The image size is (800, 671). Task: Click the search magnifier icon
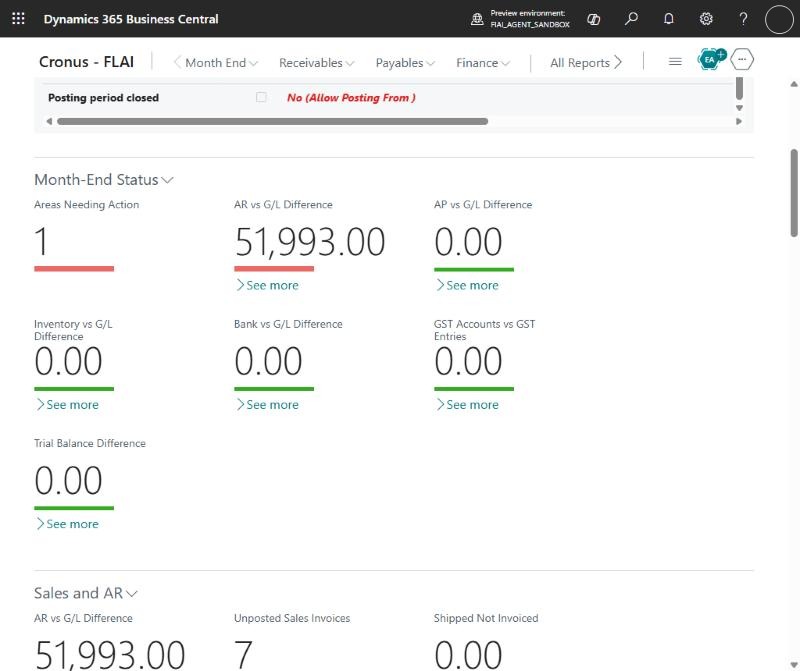click(x=631, y=19)
